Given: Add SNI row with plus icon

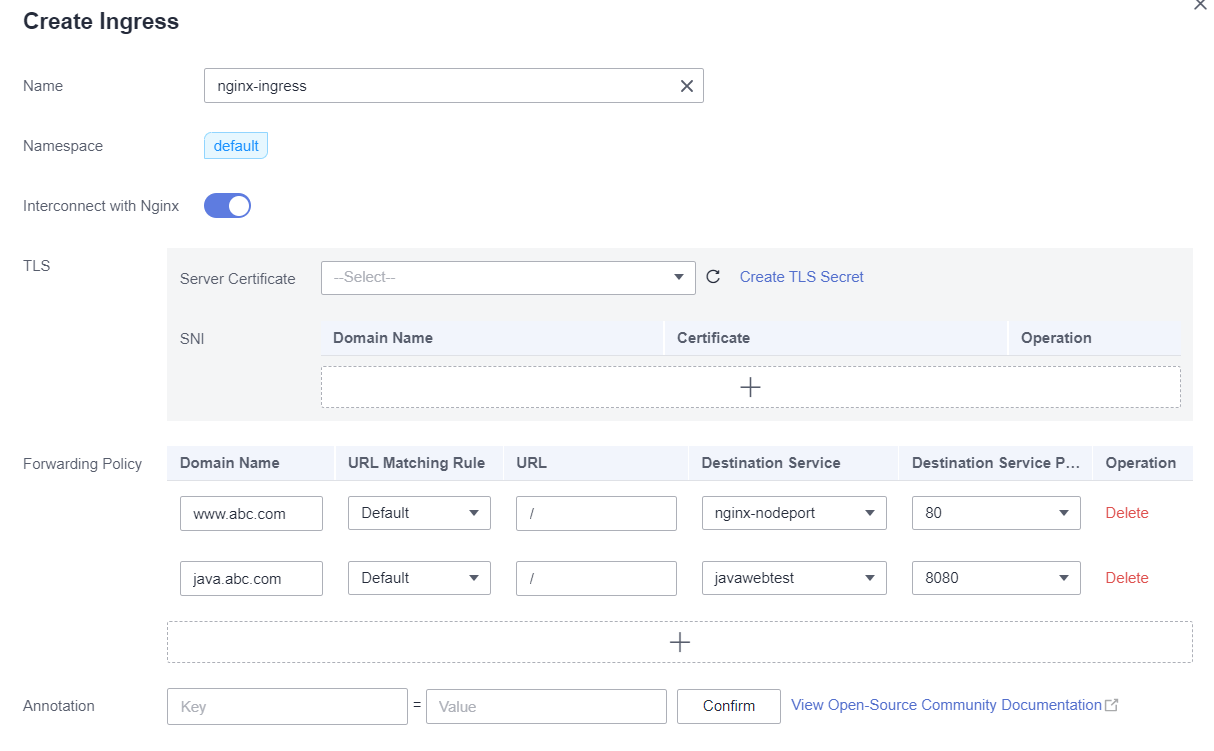Looking at the screenshot, I should click(750, 387).
